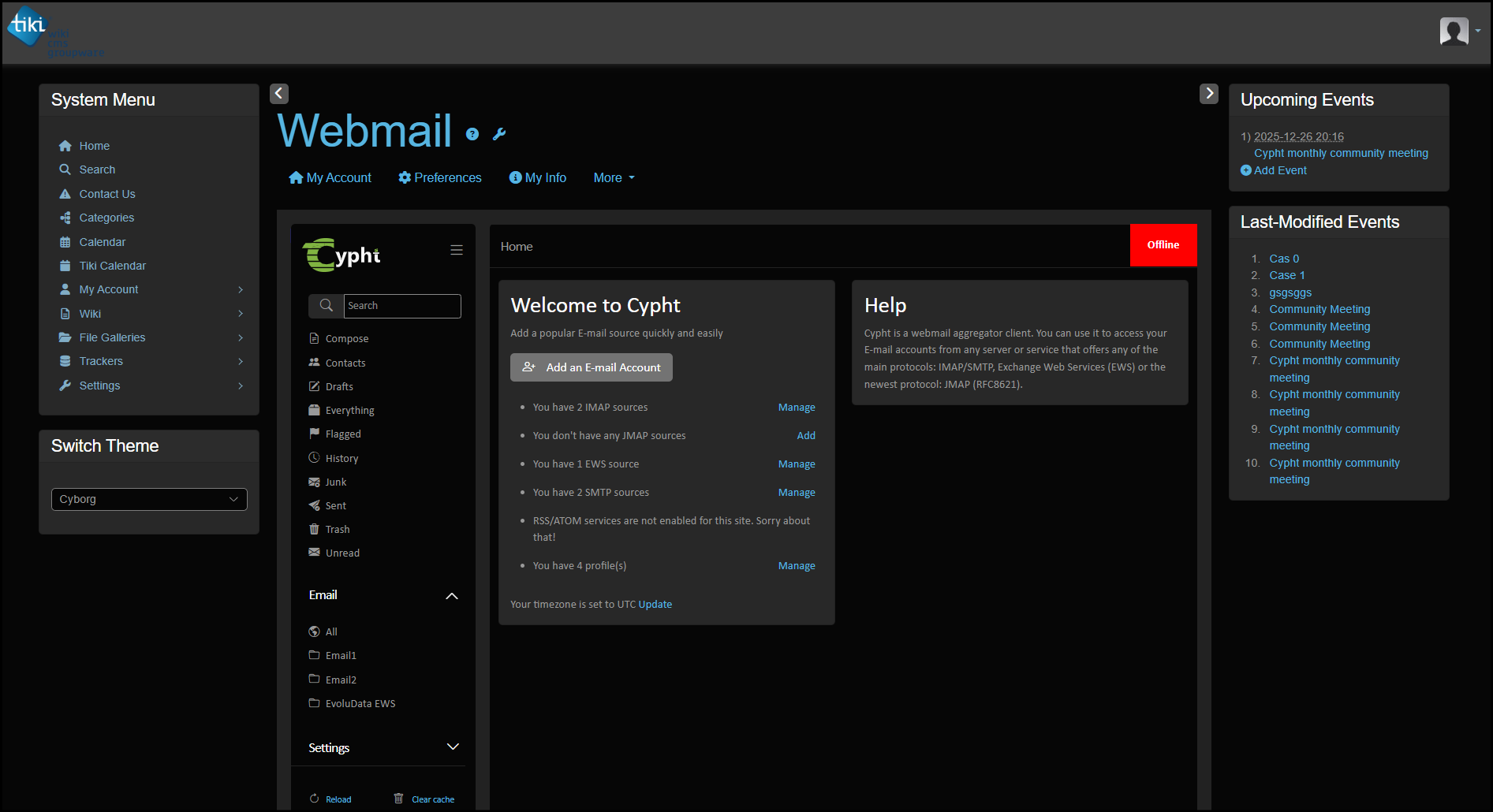Collapse the Email section in Cypht
Image resolution: width=1493 pixels, height=812 pixels.
pos(452,596)
